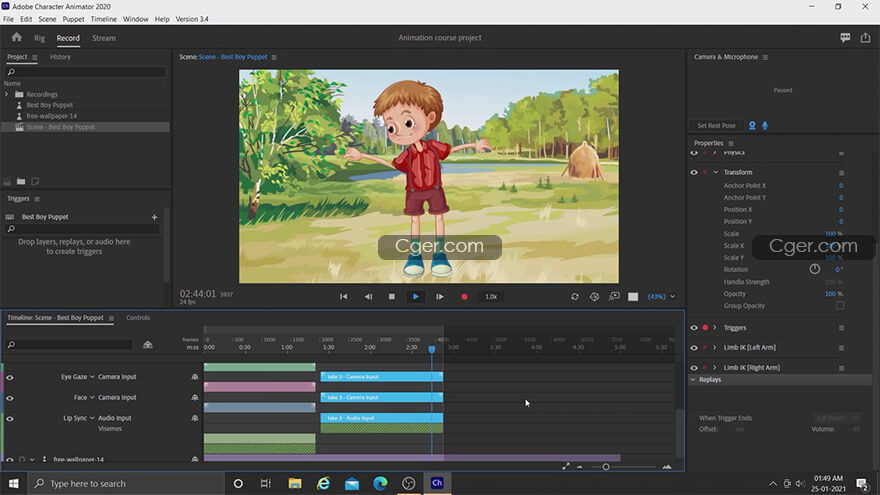This screenshot has height=495, width=880.
Task: Open the Project panel menu icon
Action: pos(35,57)
